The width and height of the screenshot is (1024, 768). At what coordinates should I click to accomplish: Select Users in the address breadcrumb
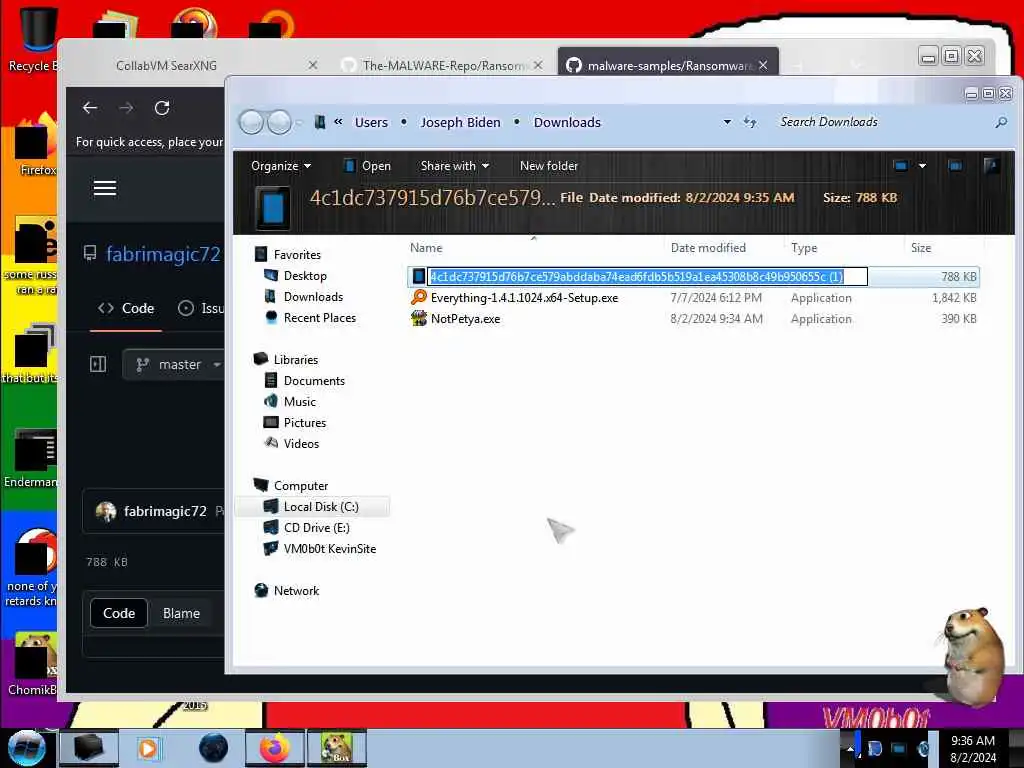click(x=371, y=122)
